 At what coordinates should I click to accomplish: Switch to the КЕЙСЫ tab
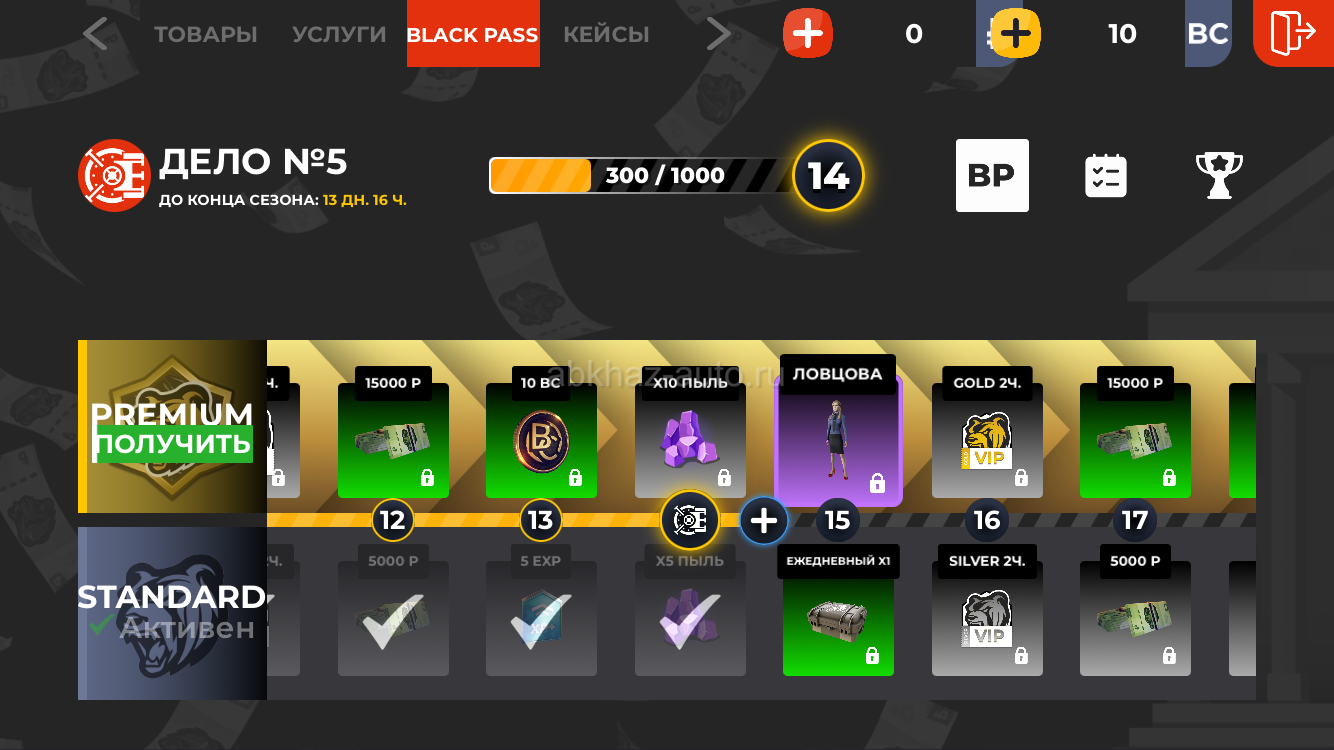pyautogui.click(x=606, y=34)
